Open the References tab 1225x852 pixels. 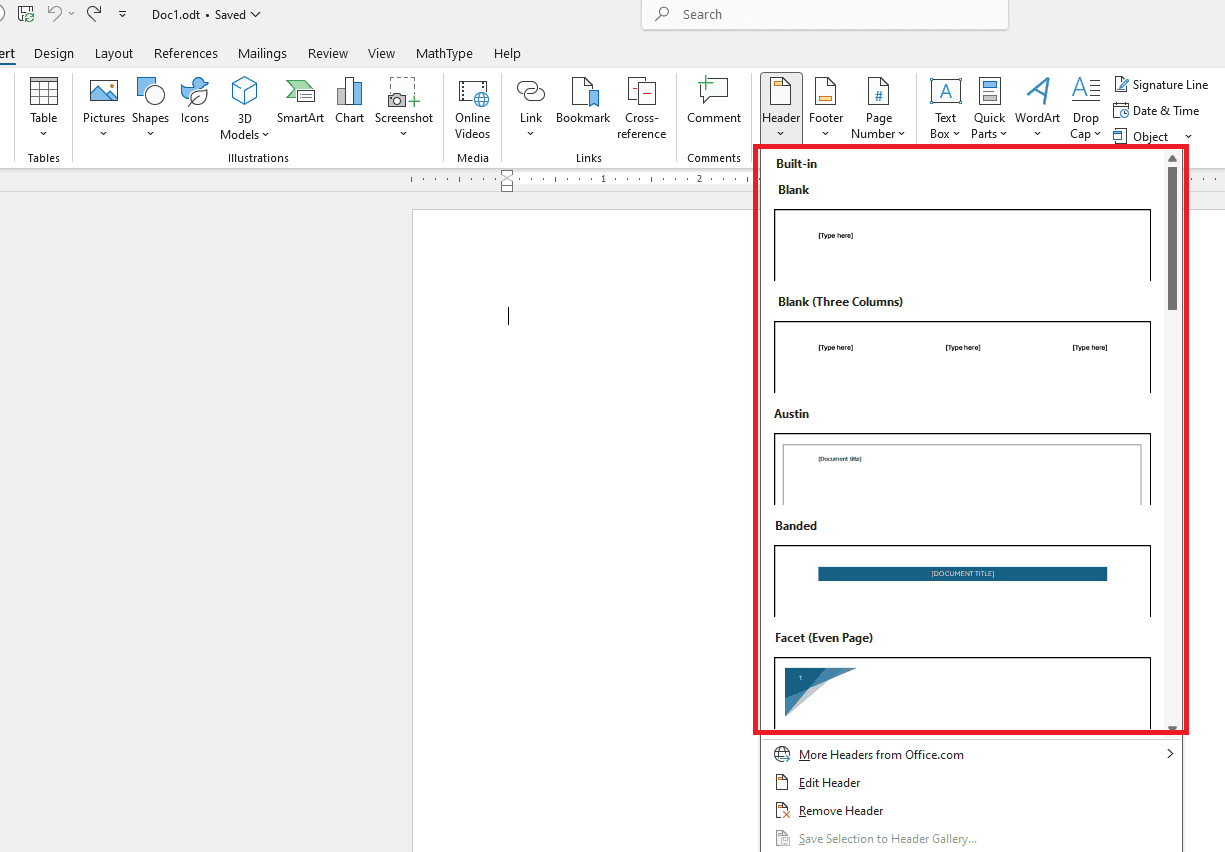[x=186, y=53]
